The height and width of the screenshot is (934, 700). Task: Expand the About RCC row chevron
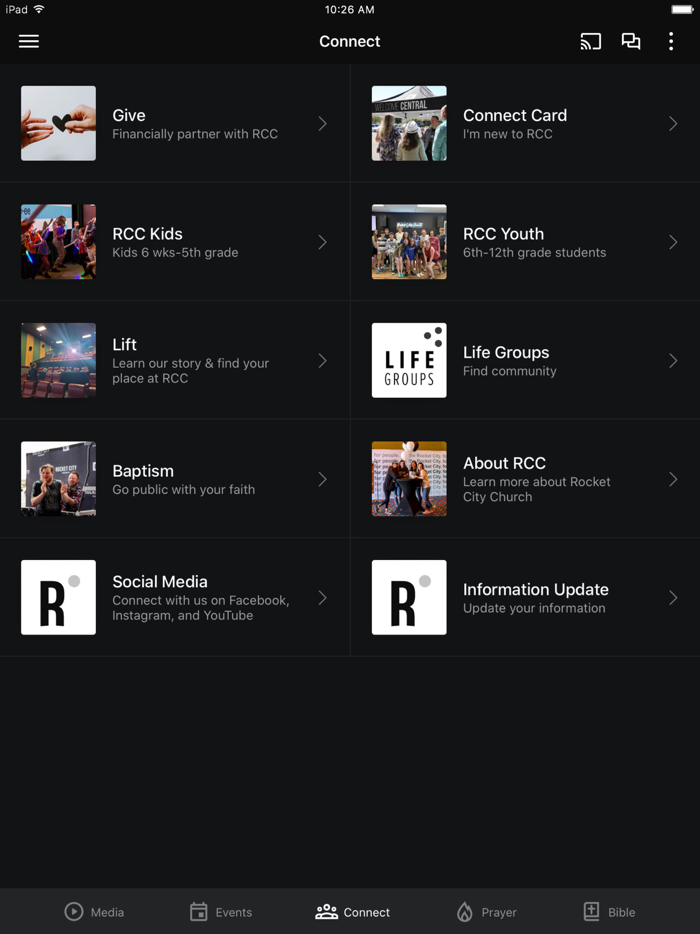[673, 479]
